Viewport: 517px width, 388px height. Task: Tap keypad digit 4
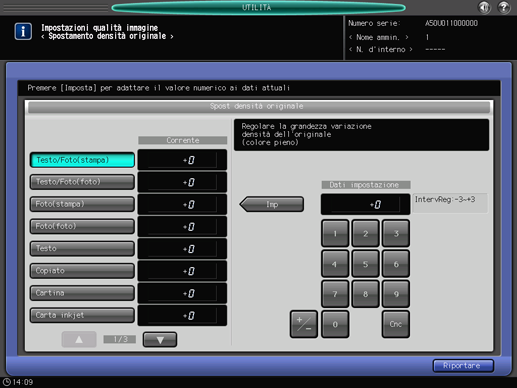[x=335, y=264]
